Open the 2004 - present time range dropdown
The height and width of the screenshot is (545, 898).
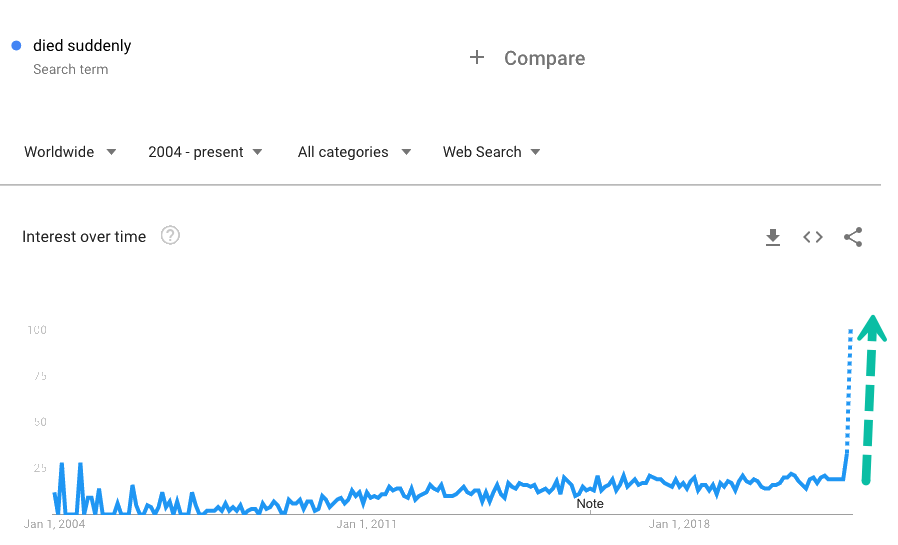(x=205, y=152)
